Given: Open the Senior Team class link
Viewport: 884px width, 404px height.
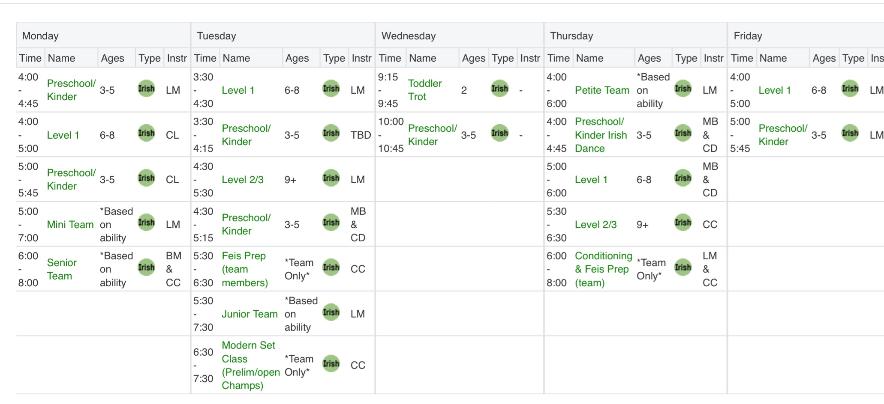Looking at the screenshot, I should click(62, 269).
